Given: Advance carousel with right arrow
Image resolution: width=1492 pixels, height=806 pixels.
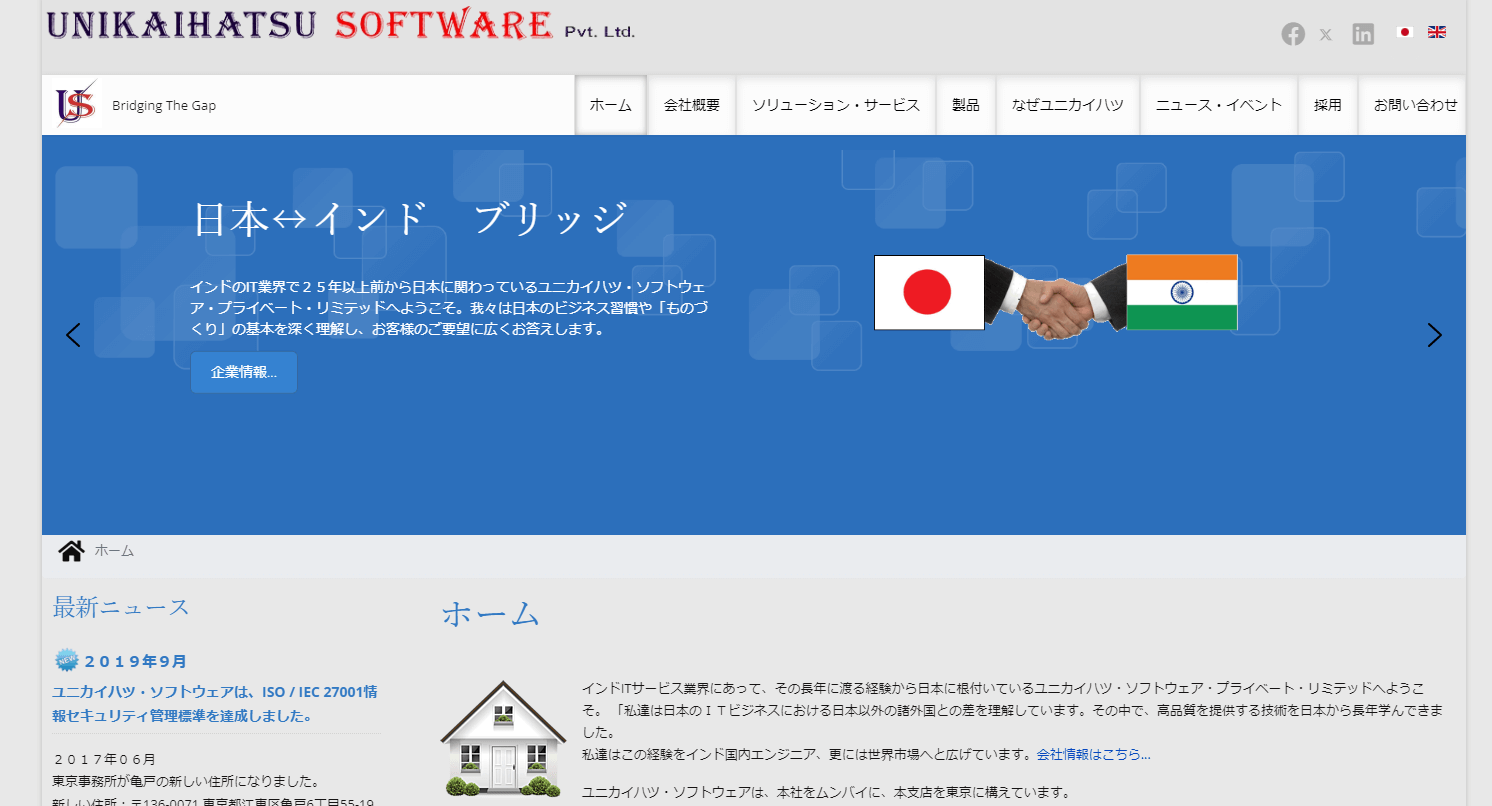Looking at the screenshot, I should (1434, 335).
